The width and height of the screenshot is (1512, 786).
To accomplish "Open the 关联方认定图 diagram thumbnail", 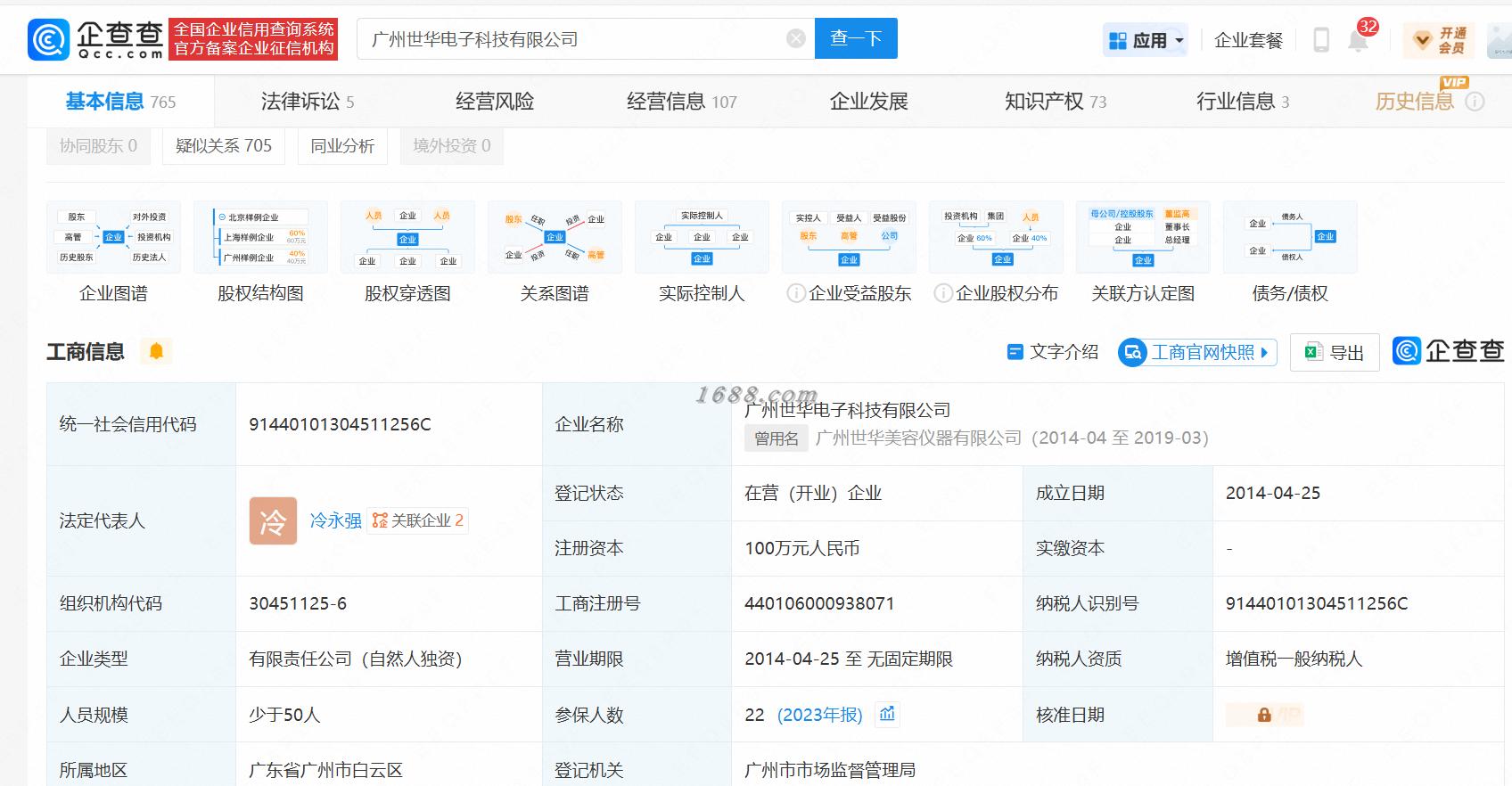I will coord(1143,237).
